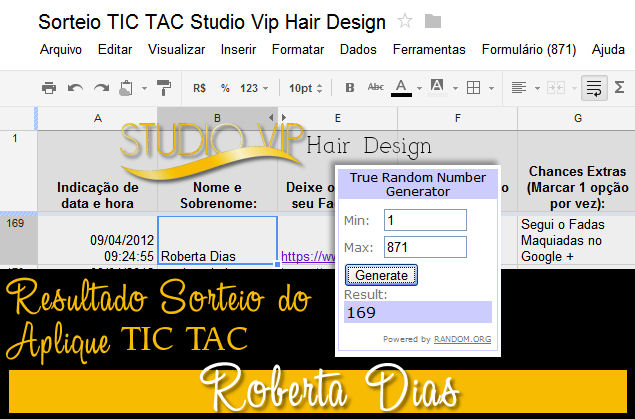Expand hidden columns with left arrow
Viewport: 635px width, 419px height.
pos(271,117)
